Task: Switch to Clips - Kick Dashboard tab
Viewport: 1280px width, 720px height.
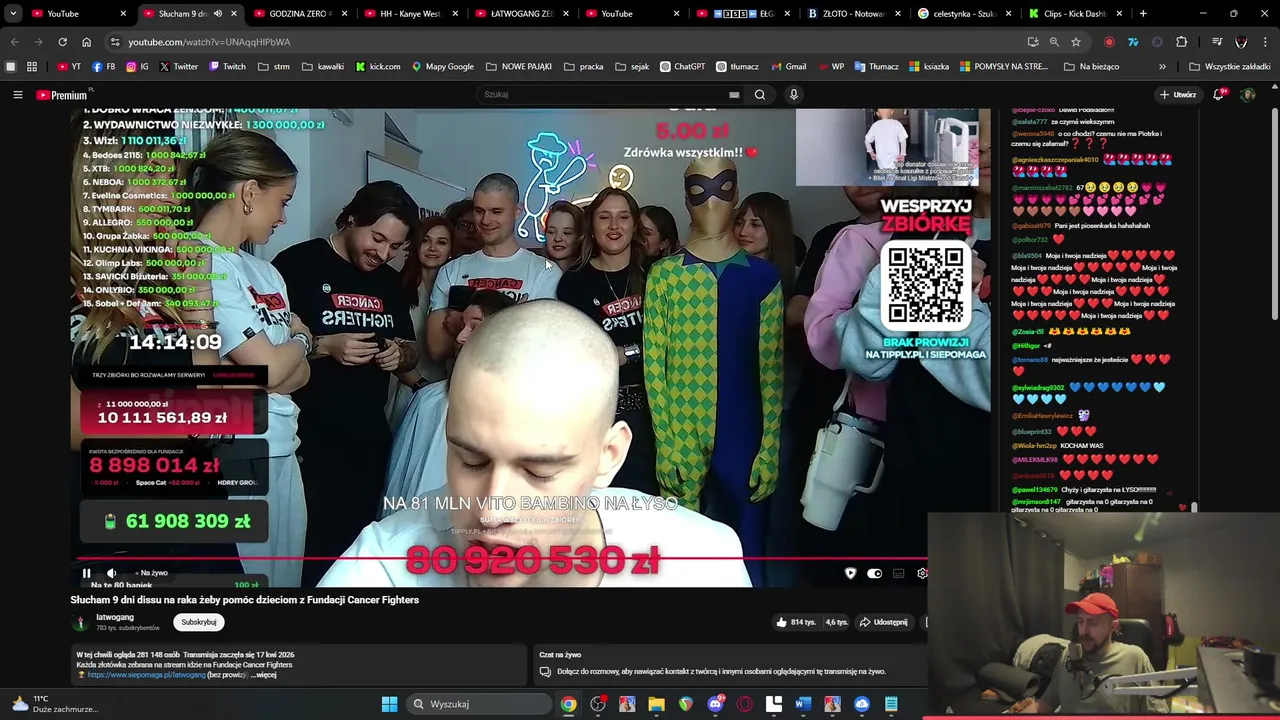Action: 1073,14
